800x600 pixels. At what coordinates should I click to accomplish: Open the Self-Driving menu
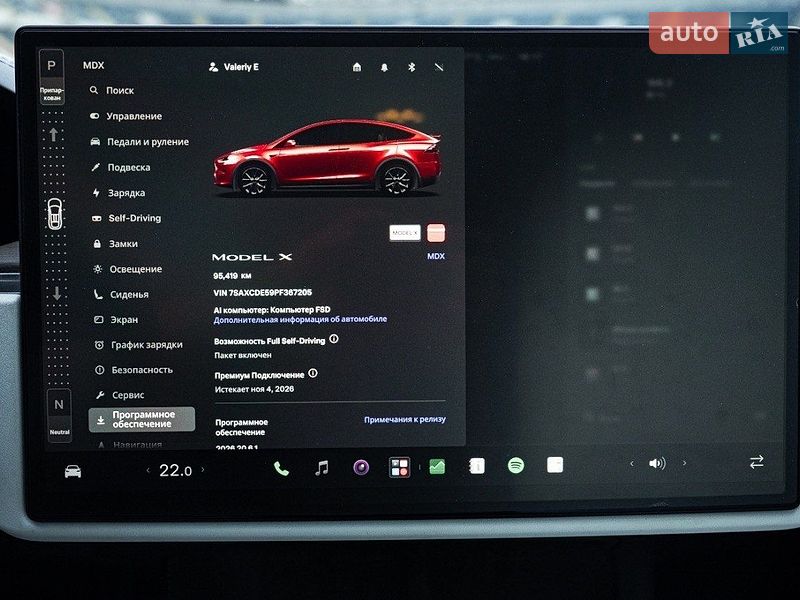126,218
